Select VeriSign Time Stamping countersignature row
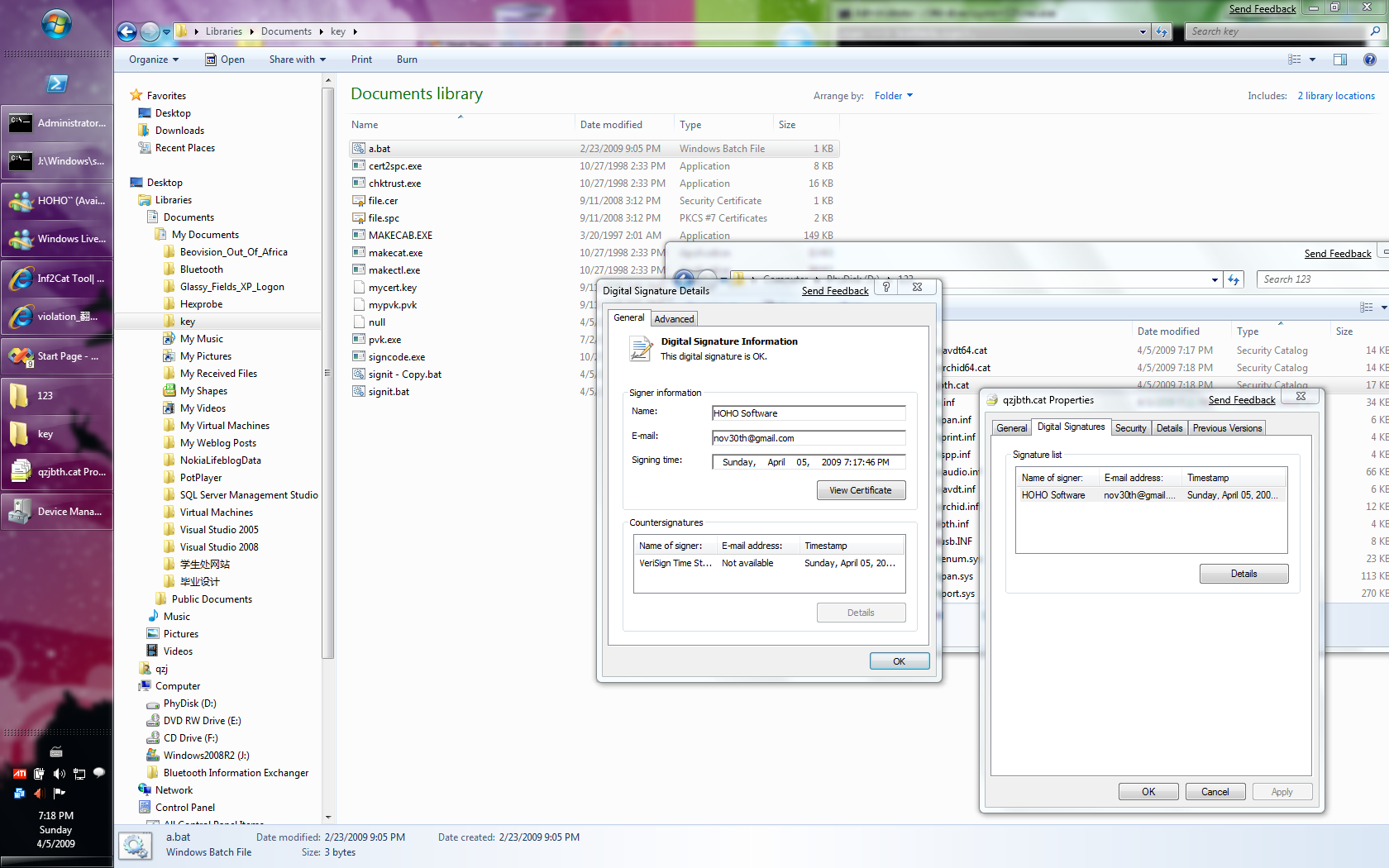Viewport: 1389px width, 868px height. tap(769, 563)
